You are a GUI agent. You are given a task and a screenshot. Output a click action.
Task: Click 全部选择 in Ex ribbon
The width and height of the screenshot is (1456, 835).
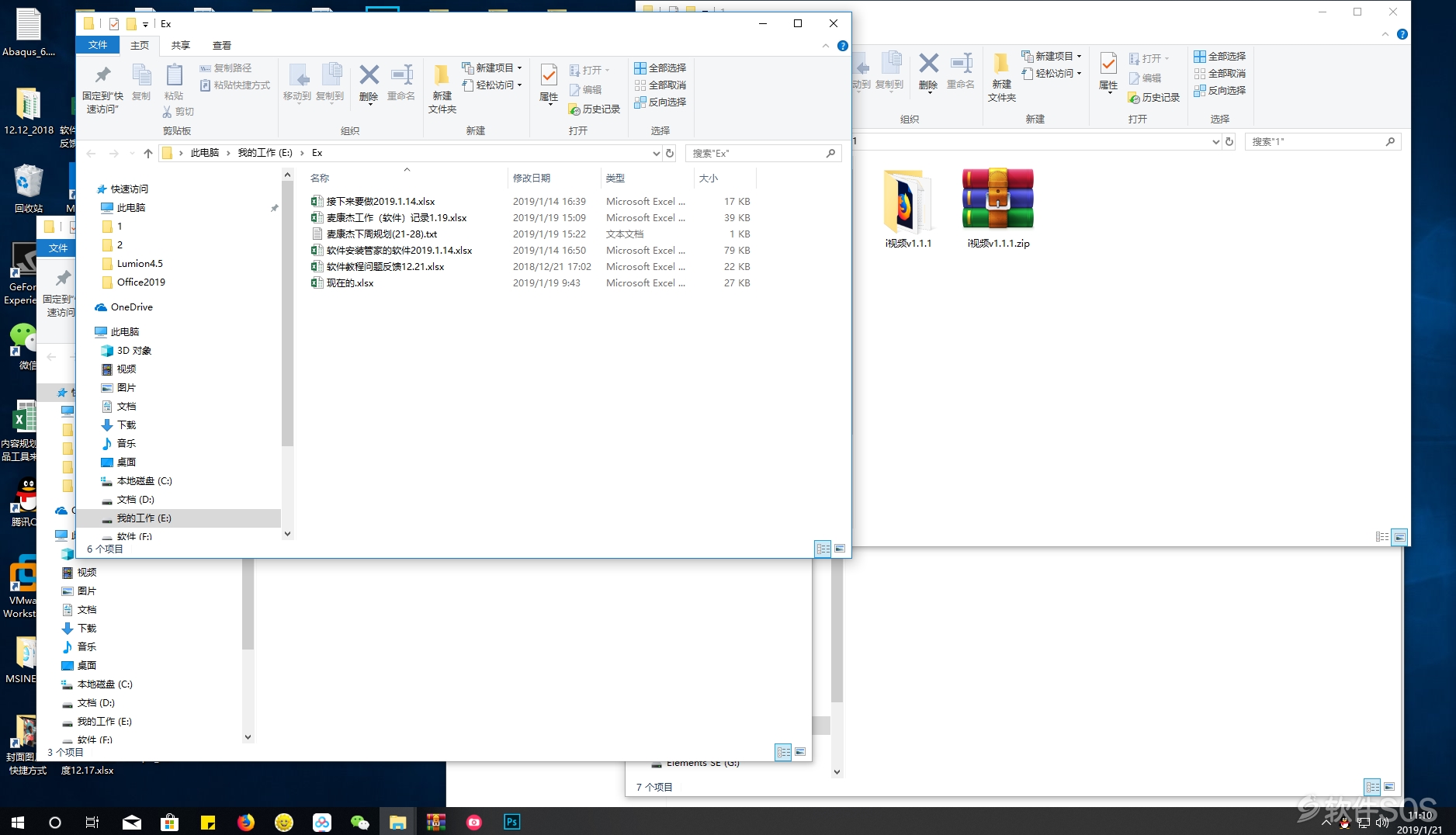coord(660,68)
